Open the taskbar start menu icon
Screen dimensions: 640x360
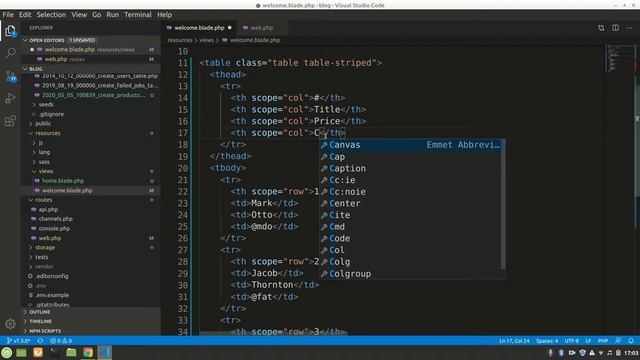click(x=7, y=353)
